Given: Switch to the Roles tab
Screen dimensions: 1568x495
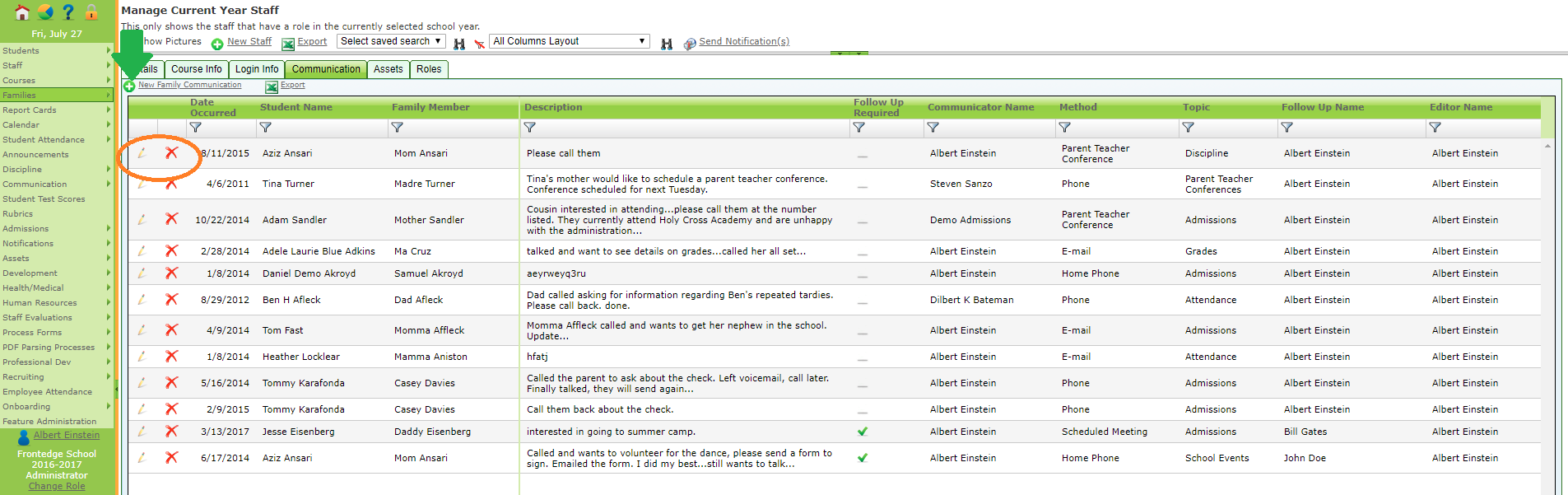Looking at the screenshot, I should point(429,69).
